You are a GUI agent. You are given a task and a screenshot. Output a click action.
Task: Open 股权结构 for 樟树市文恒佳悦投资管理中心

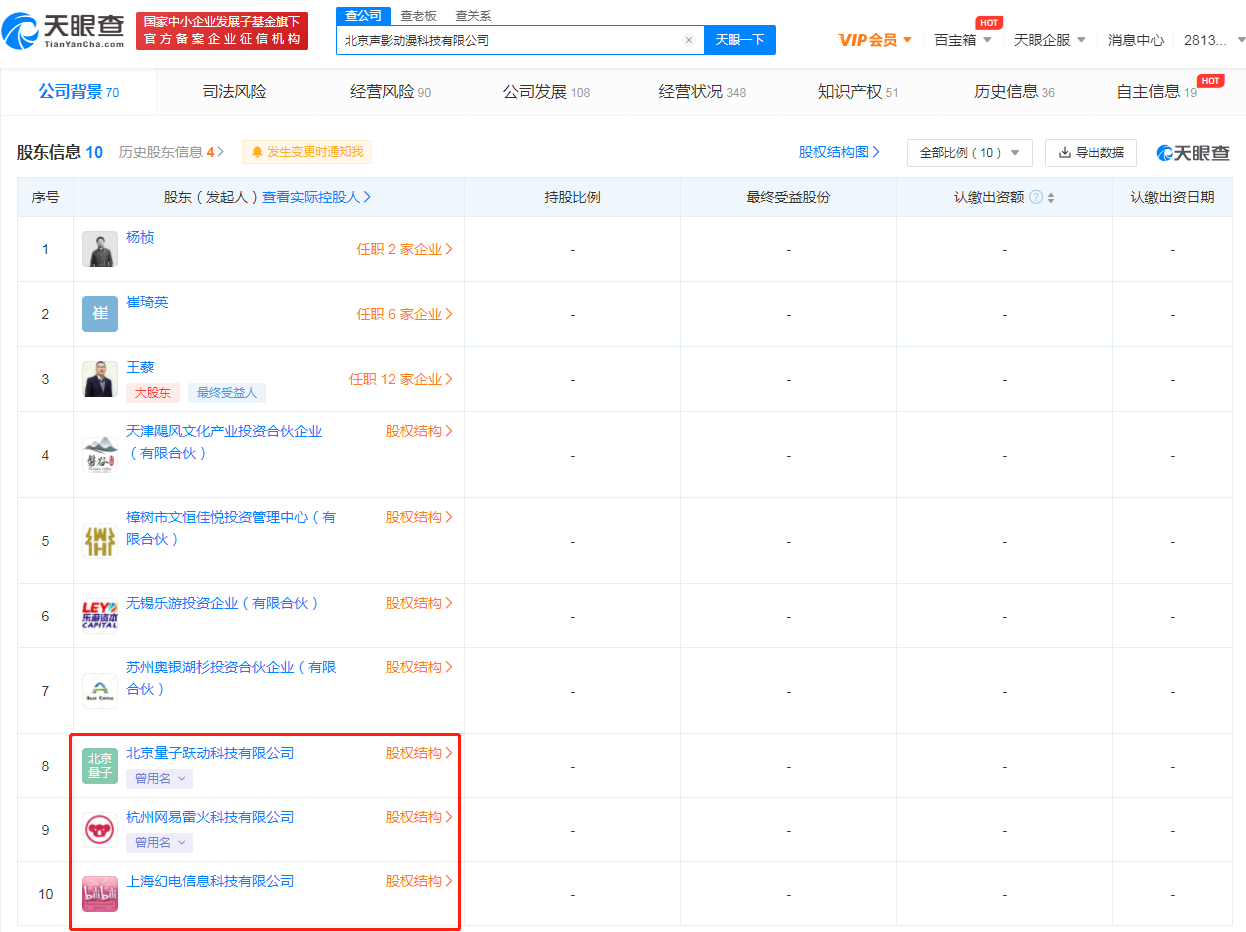pyautogui.click(x=420, y=517)
